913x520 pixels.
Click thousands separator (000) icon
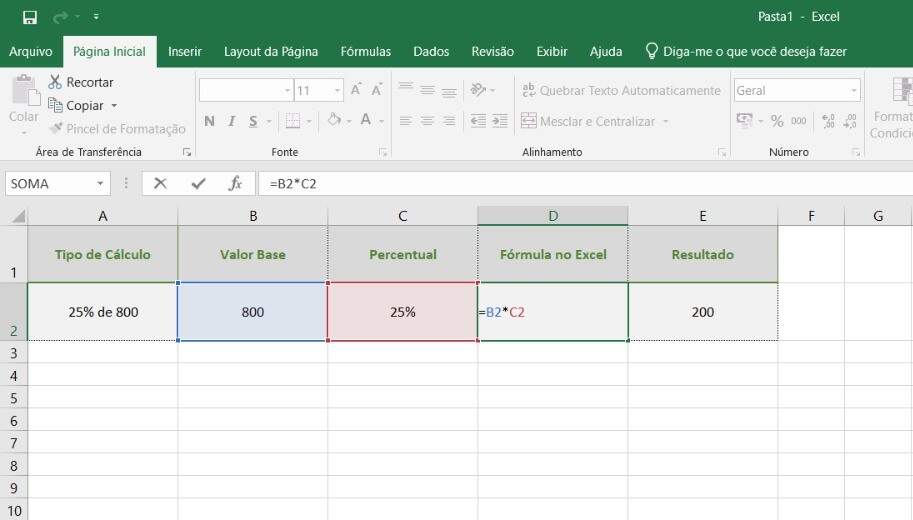[798, 121]
